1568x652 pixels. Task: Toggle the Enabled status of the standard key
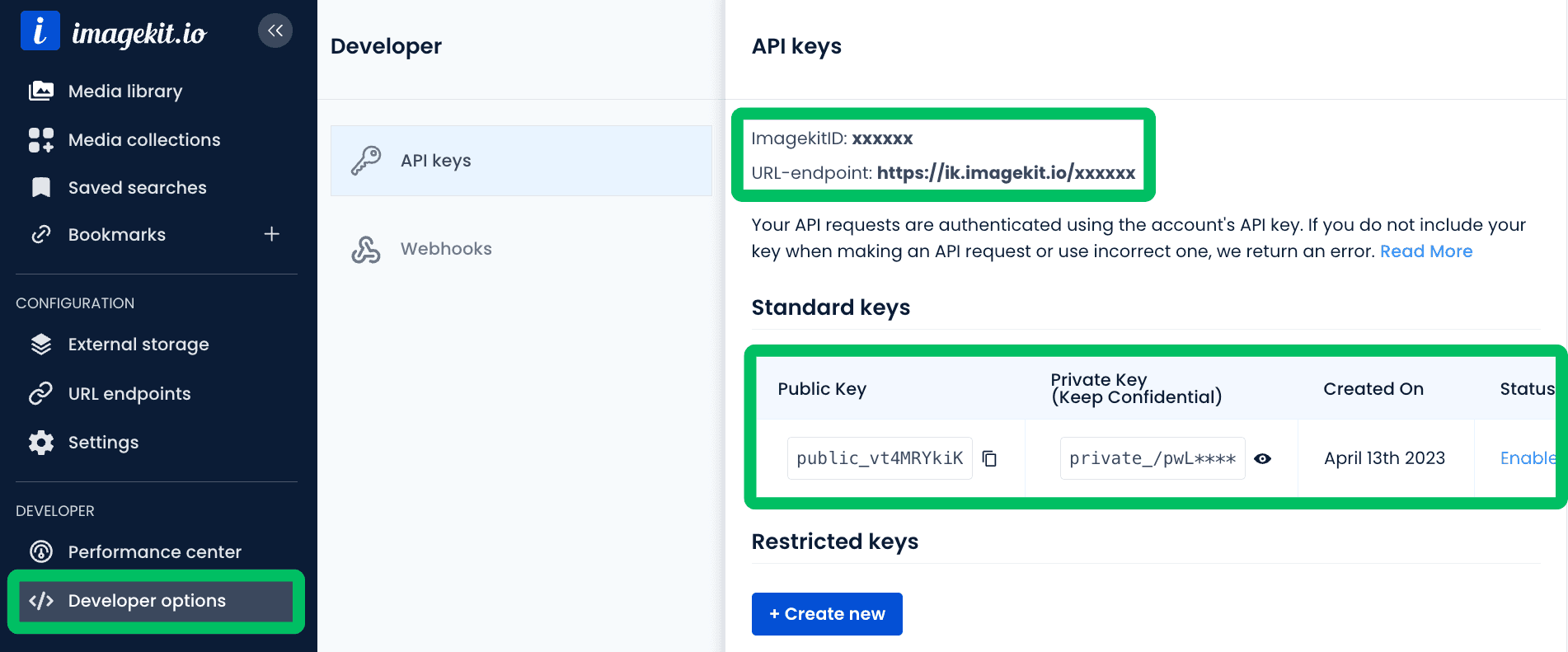[1527, 458]
